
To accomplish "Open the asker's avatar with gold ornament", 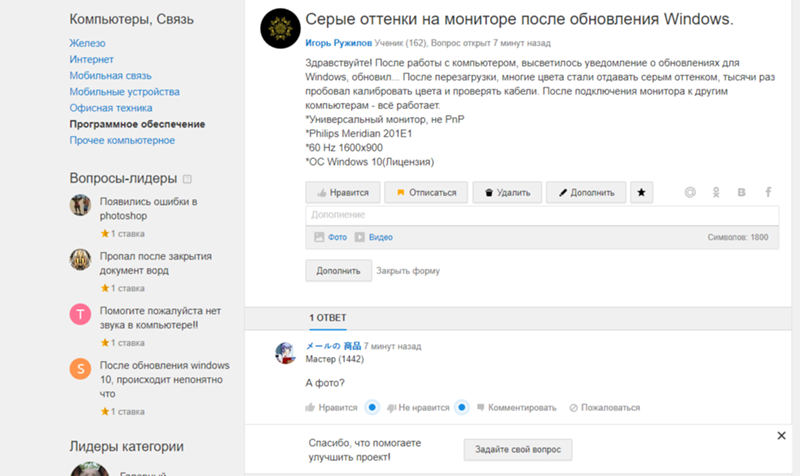I will click(280, 29).
